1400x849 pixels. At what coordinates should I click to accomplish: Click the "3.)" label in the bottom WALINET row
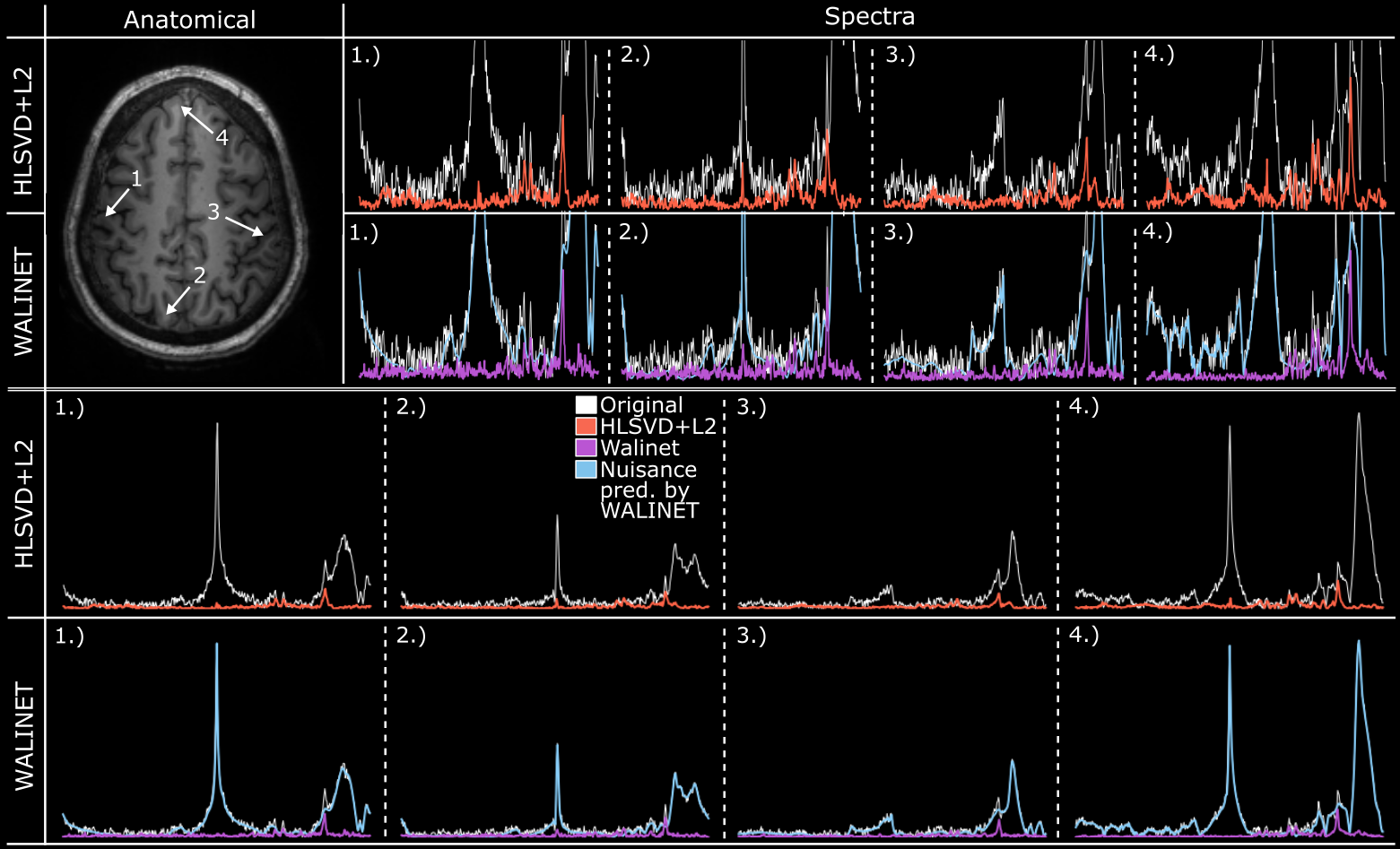[x=752, y=636]
